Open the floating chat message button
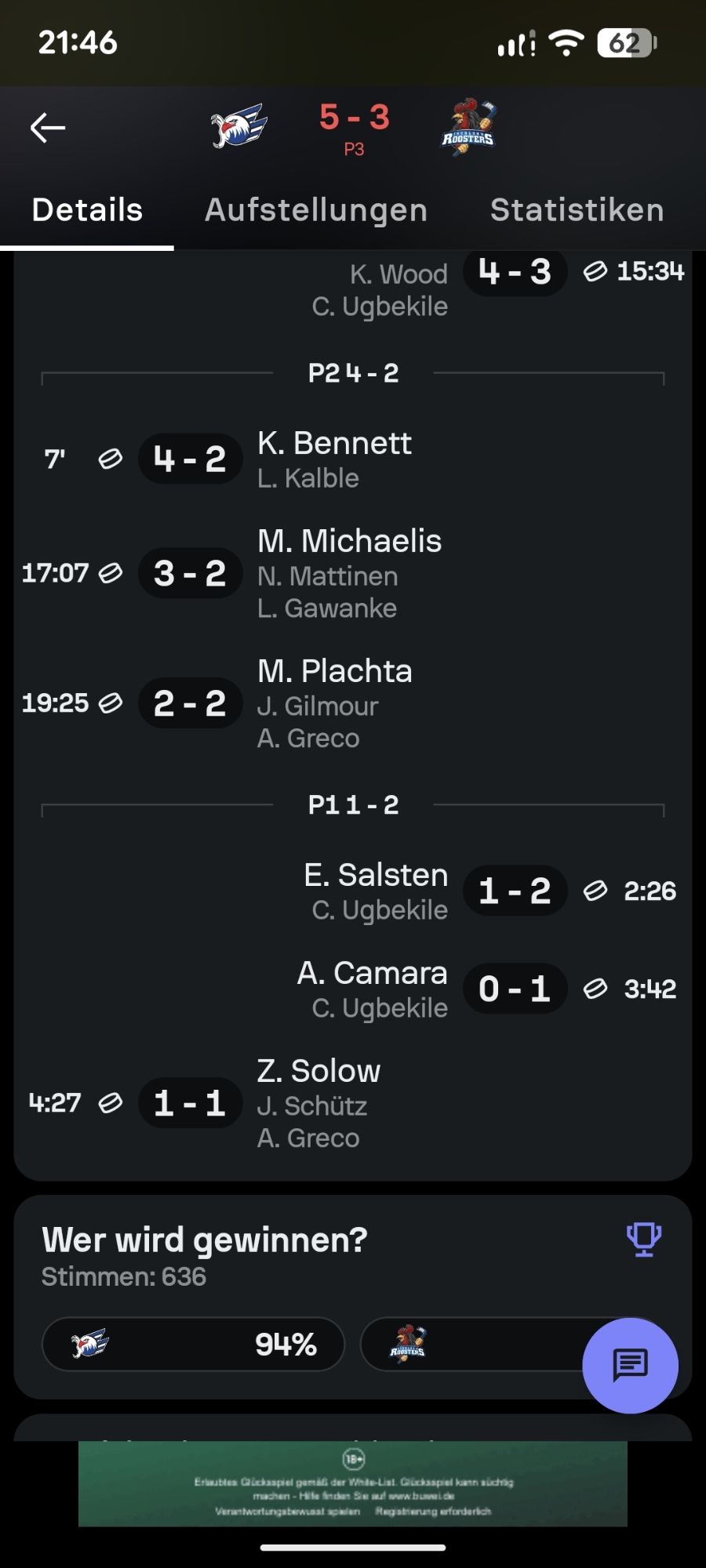Viewport: 706px width, 1568px height. click(x=630, y=1365)
